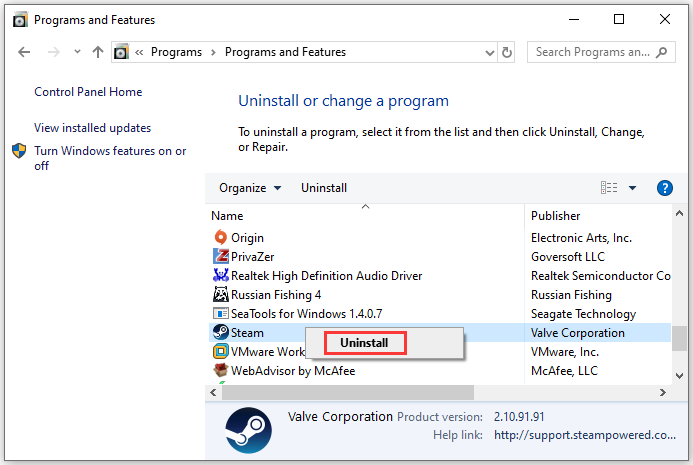The image size is (693, 465).
Task: Go back with the back arrow
Action: (24, 52)
